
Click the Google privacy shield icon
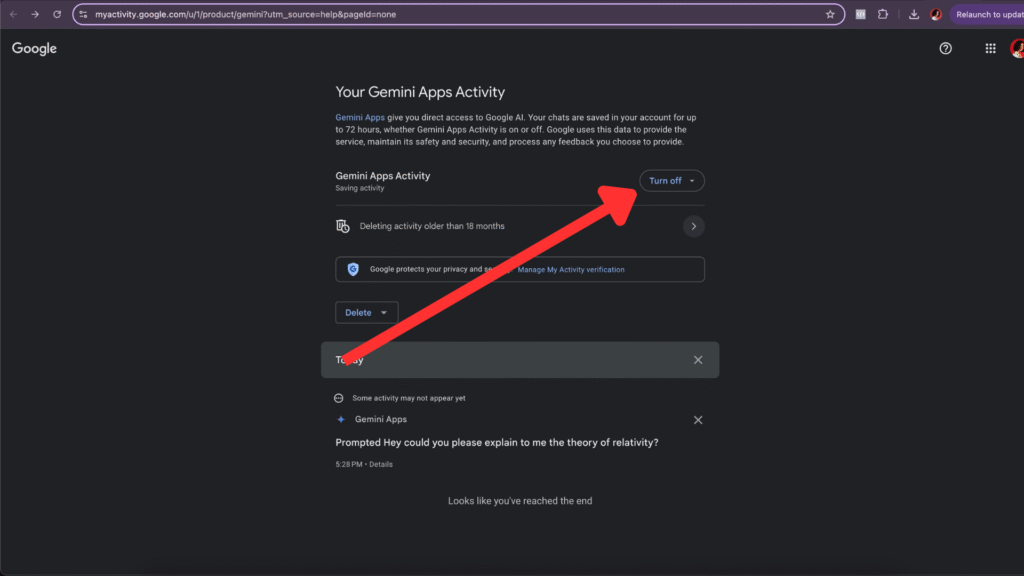(353, 269)
